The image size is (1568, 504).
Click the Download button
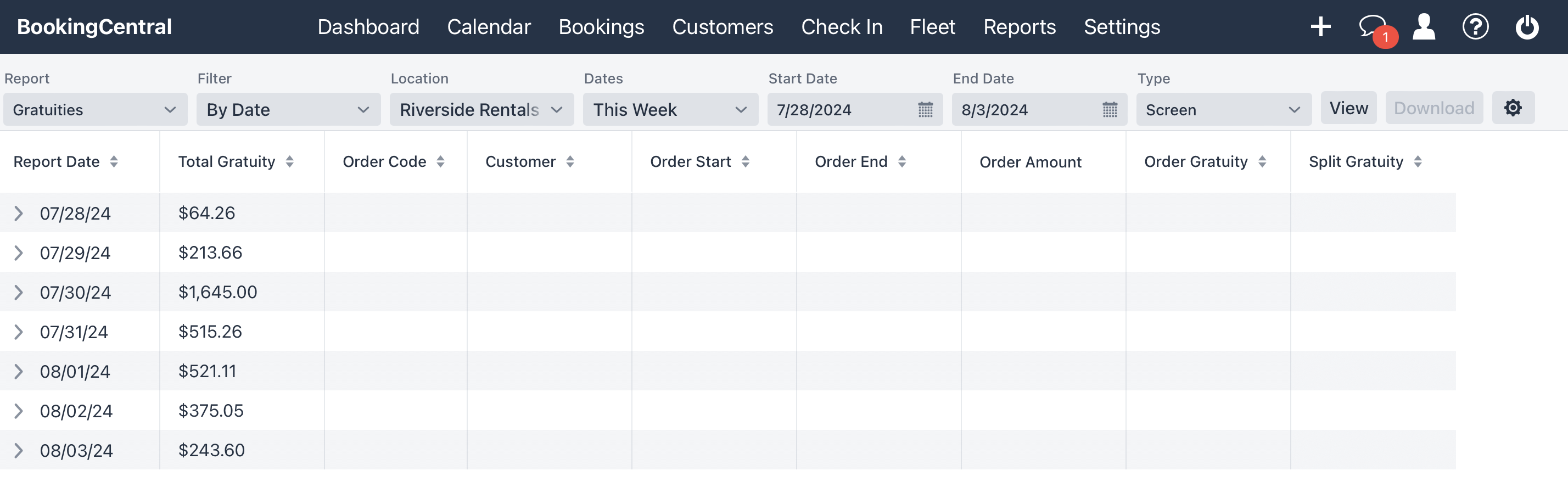point(1434,108)
